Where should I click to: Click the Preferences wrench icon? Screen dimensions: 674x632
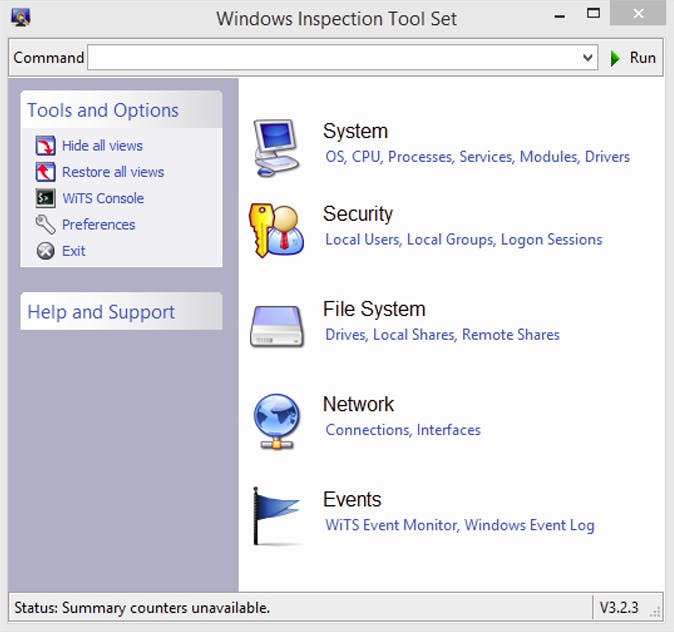(x=45, y=224)
